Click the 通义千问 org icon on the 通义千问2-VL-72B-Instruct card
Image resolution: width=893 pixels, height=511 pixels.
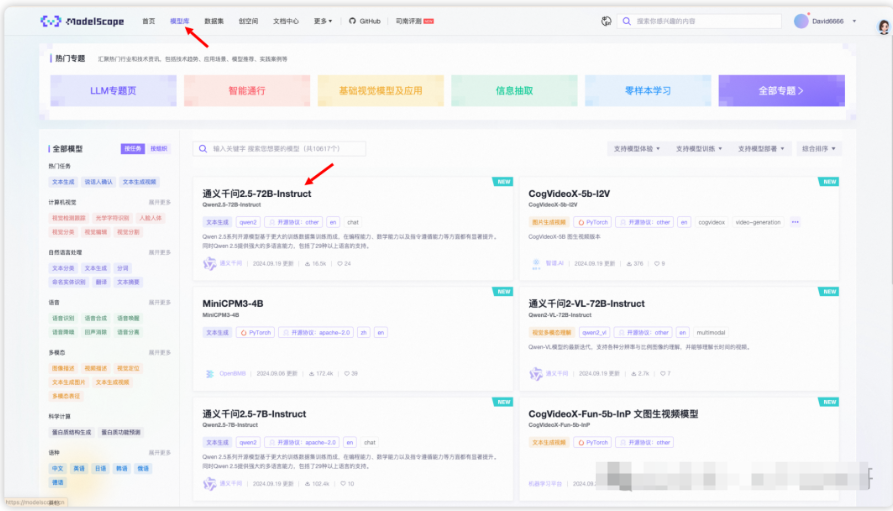[x=536, y=374]
